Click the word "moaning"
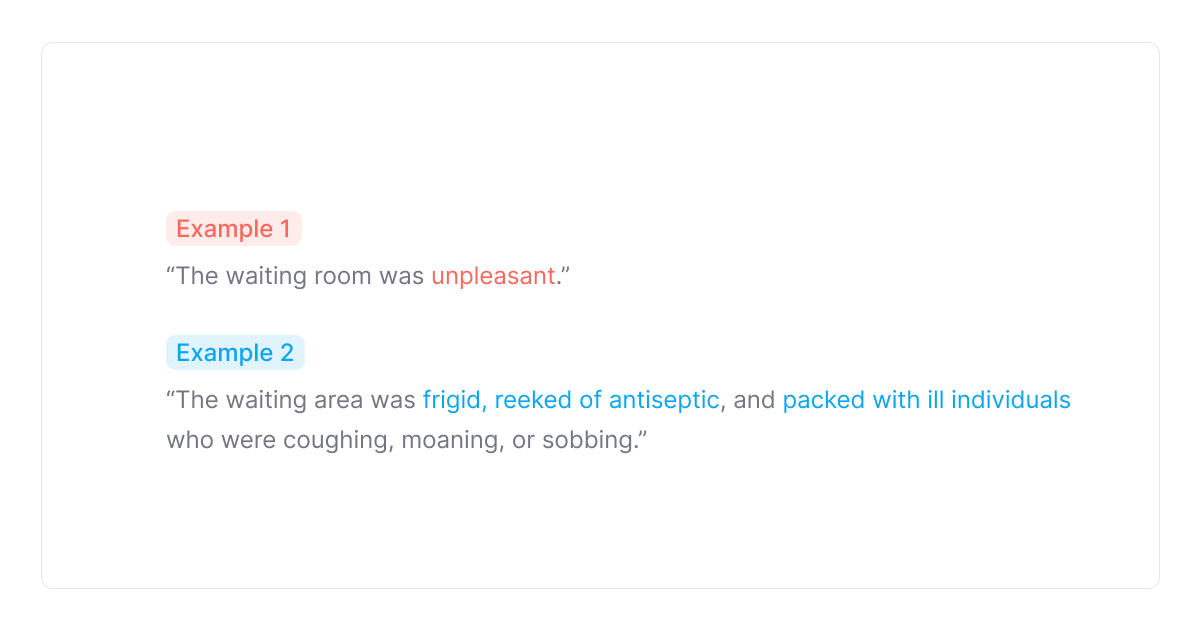1200x630 pixels. click(452, 440)
